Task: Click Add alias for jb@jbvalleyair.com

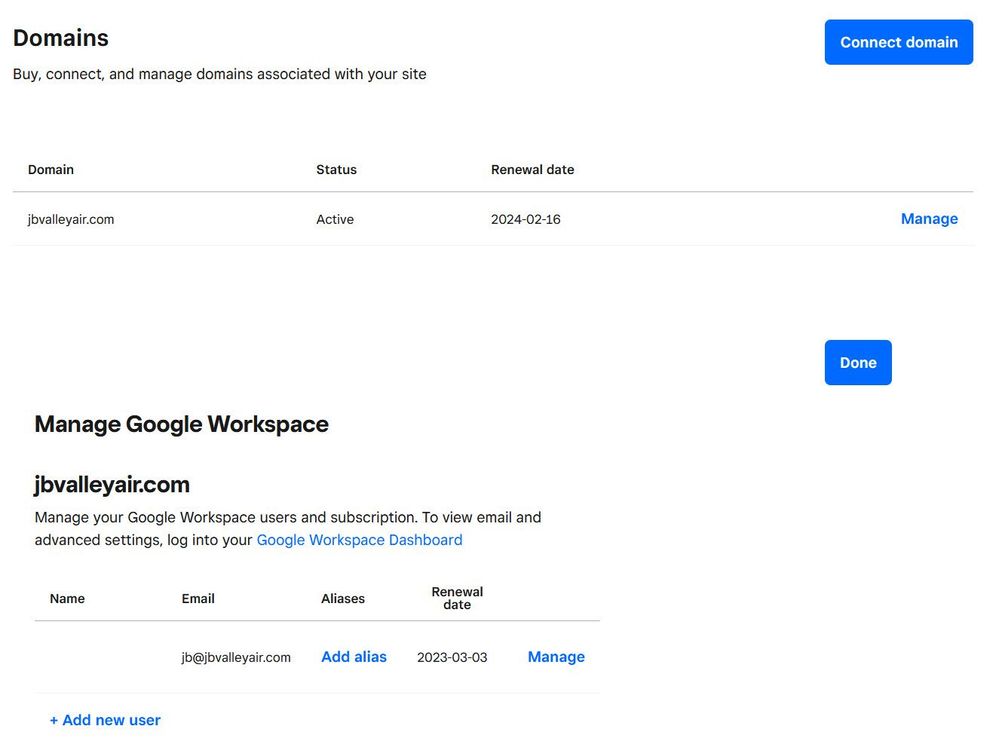Action: click(353, 657)
